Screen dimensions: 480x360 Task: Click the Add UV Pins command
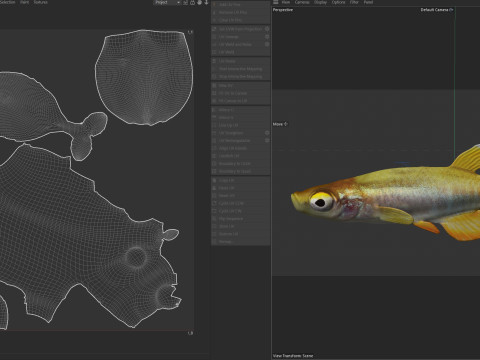tap(240, 5)
